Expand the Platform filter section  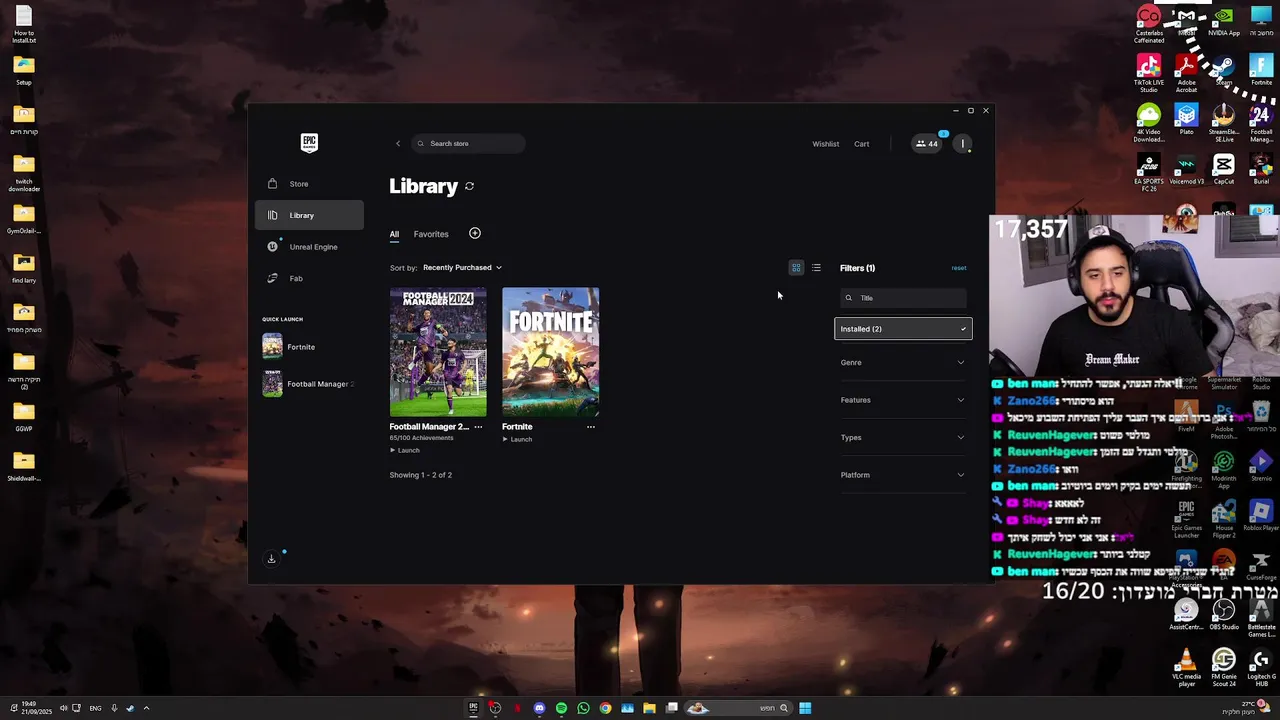point(903,475)
